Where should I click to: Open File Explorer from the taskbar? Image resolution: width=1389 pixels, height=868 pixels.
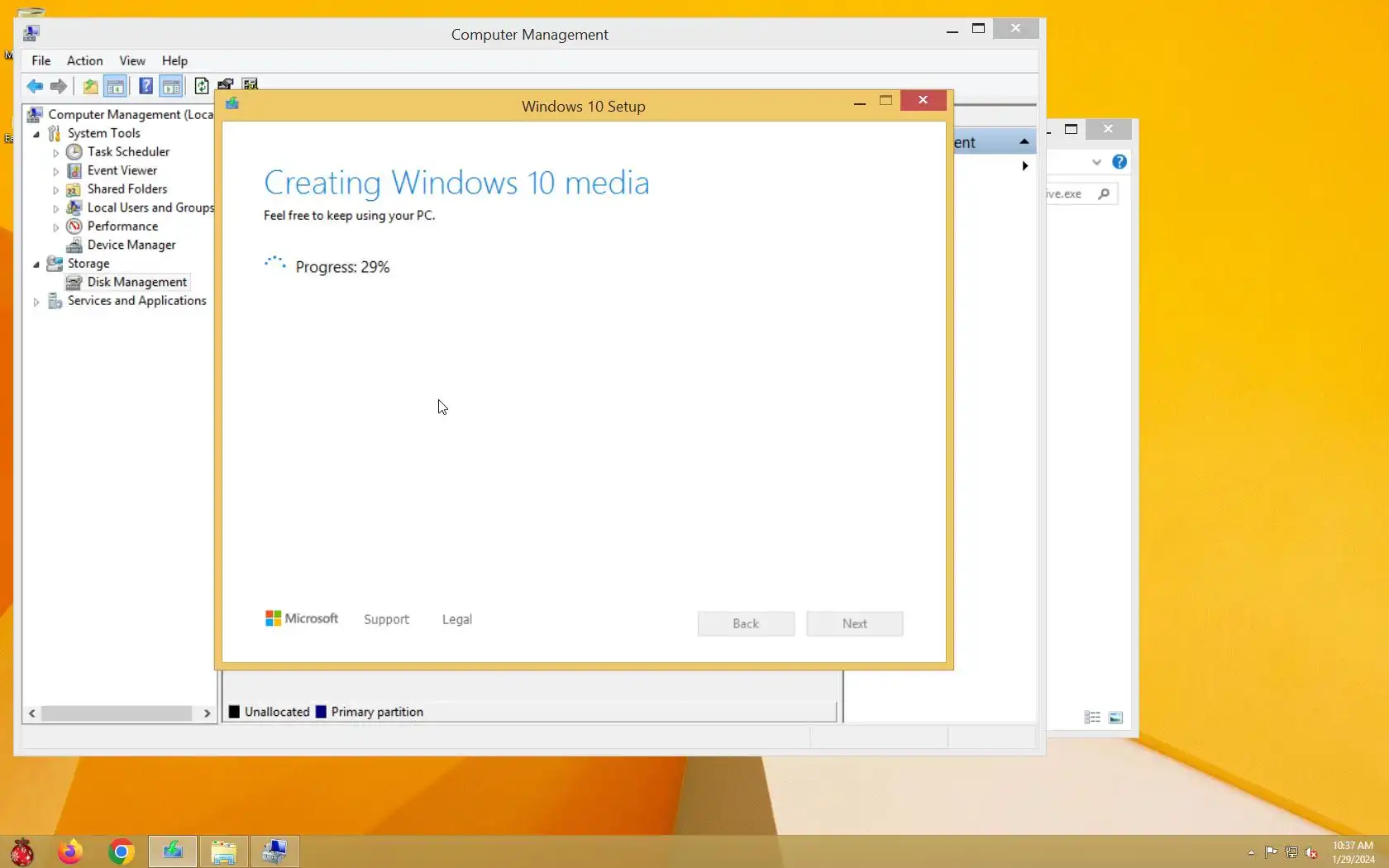[223, 851]
